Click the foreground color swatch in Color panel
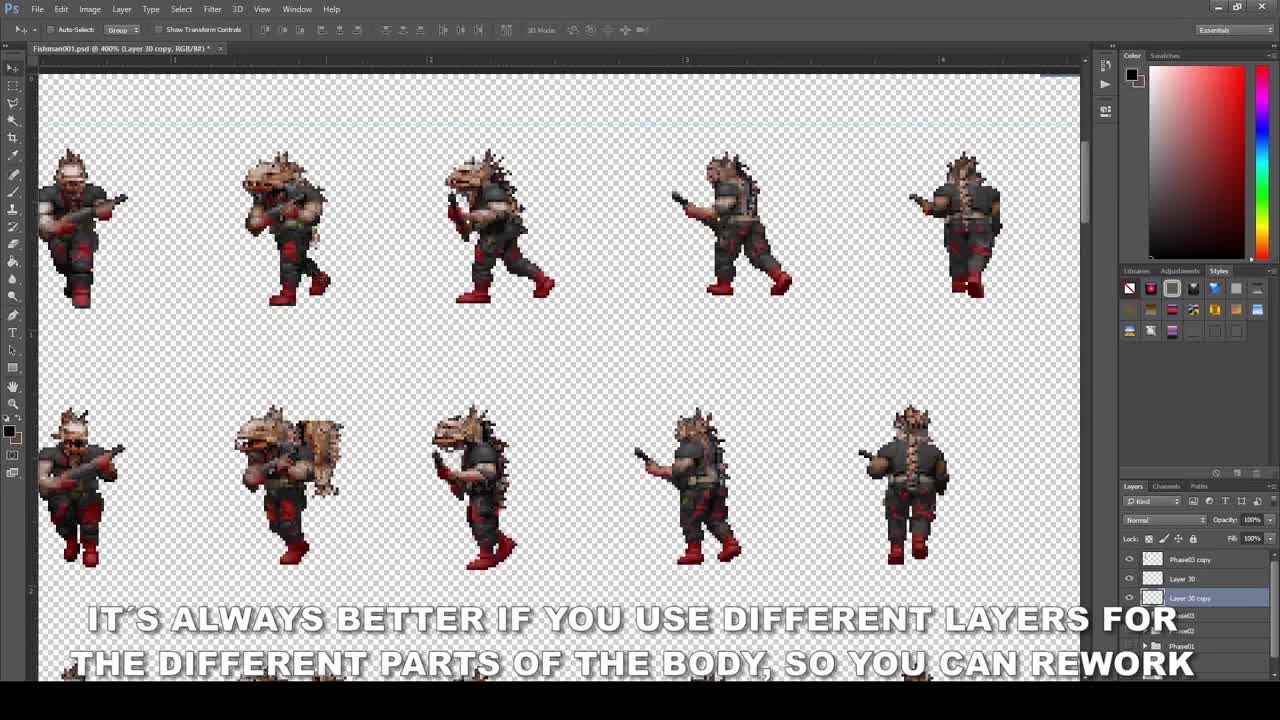The height and width of the screenshot is (720, 1280). click(1131, 75)
